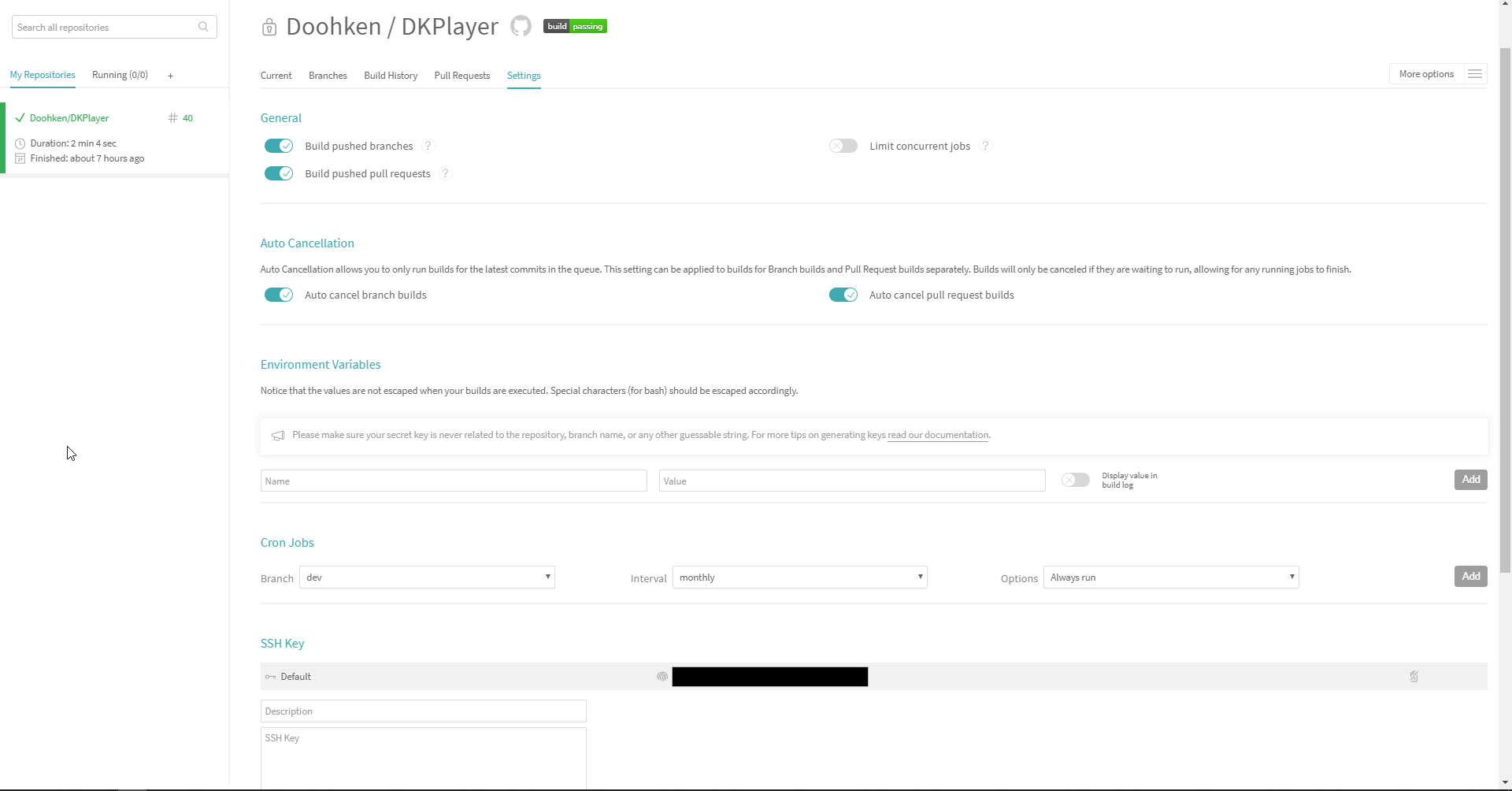Screen dimensions: 1512x791
Task: Open Doohken/DKPlayer repository in sidebar
Action: 69,118
